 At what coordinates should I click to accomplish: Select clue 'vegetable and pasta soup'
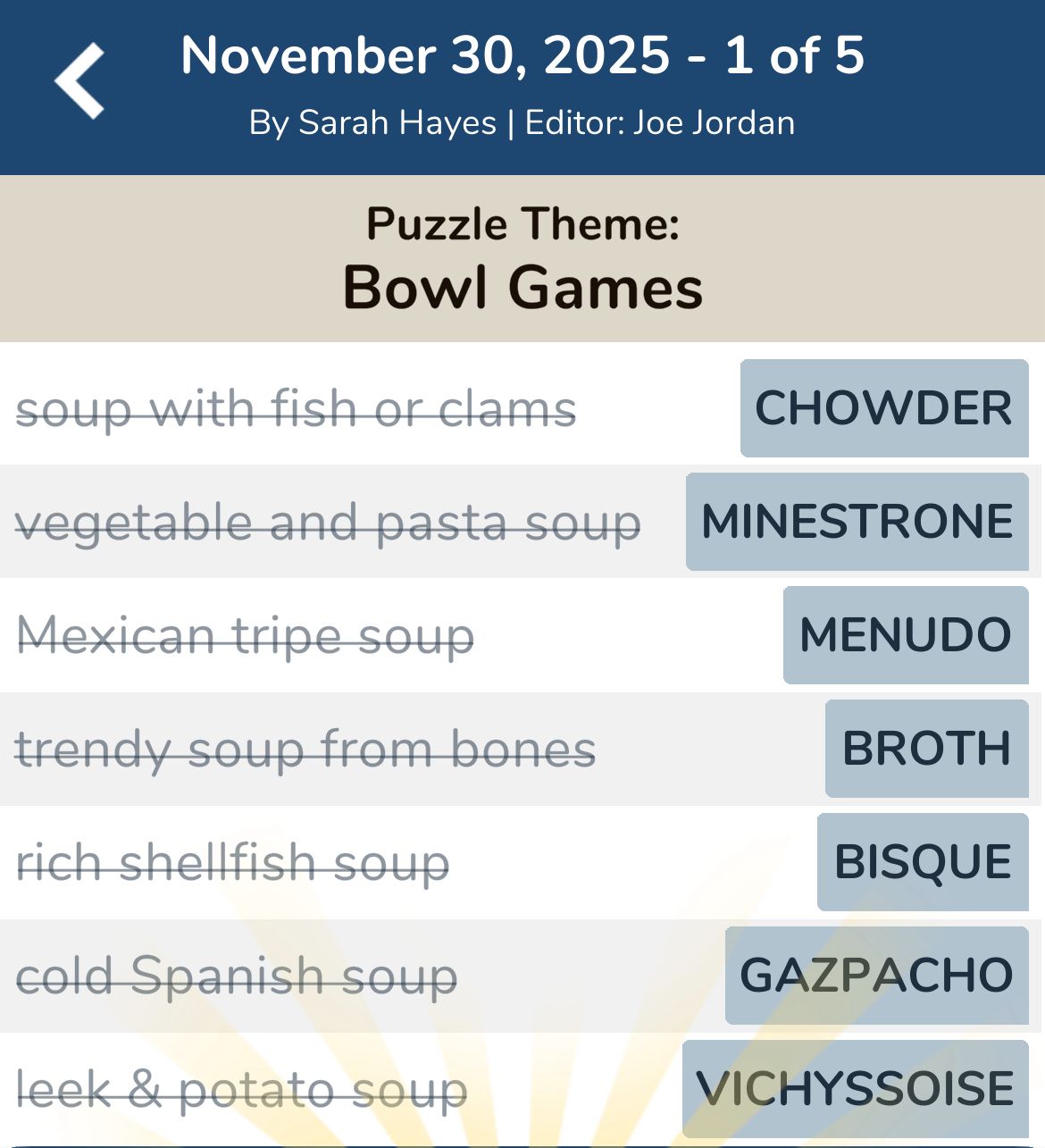click(328, 523)
